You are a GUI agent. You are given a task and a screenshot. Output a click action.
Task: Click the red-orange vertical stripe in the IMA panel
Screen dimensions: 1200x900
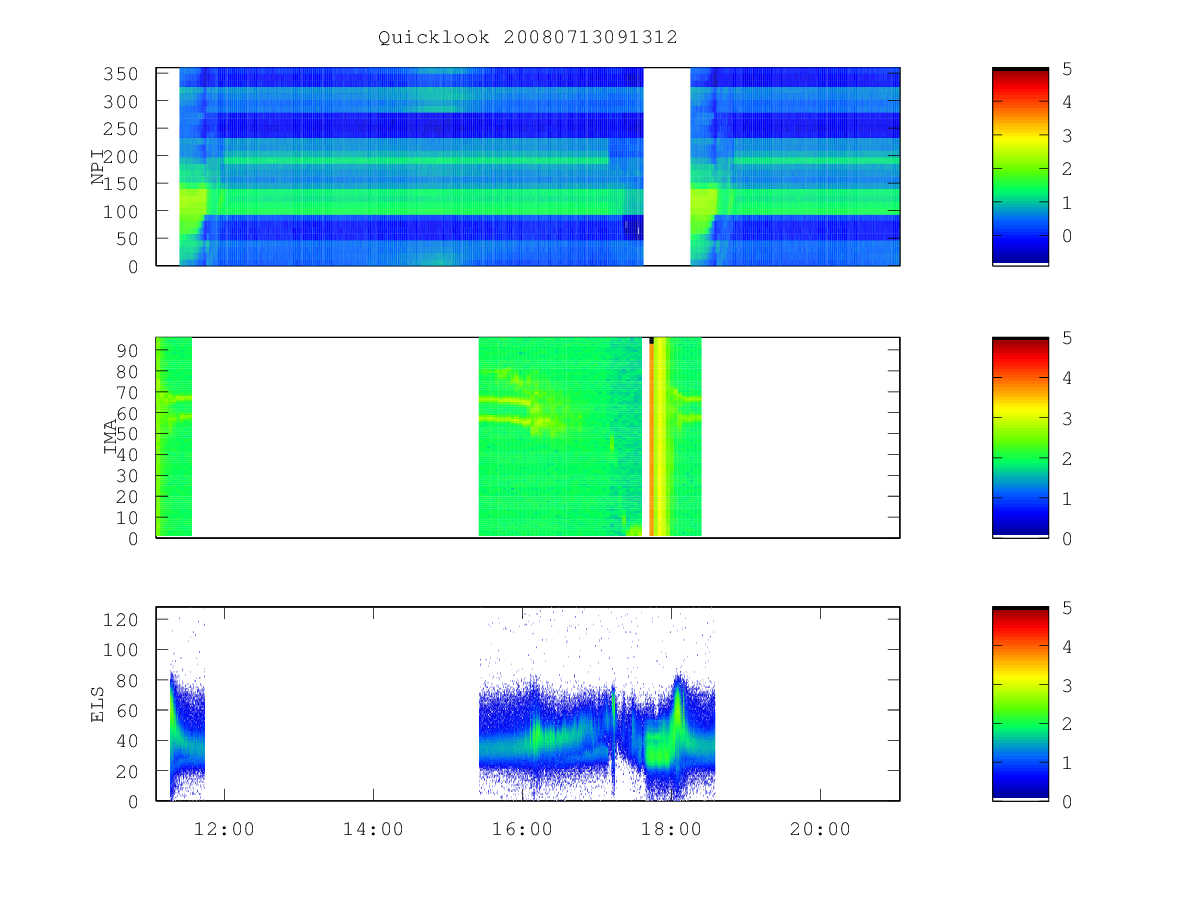pos(651,440)
